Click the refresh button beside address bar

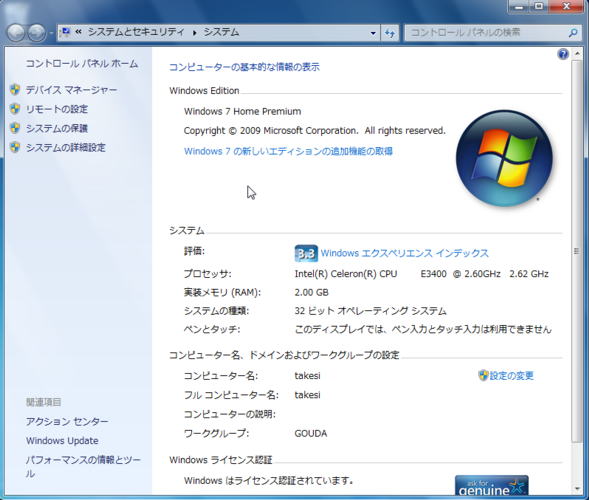390,33
